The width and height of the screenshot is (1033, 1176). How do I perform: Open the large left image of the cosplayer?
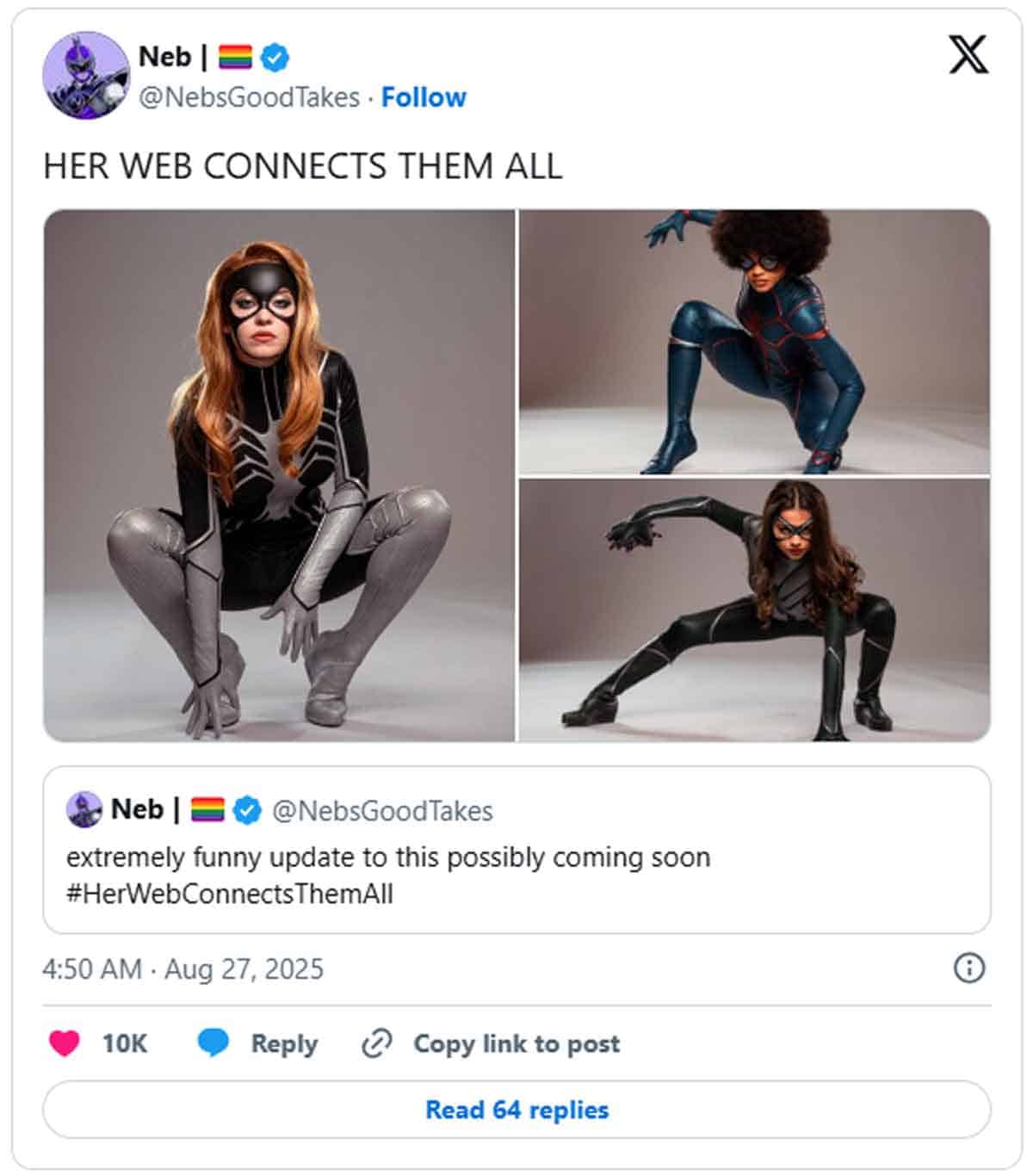tap(278, 472)
